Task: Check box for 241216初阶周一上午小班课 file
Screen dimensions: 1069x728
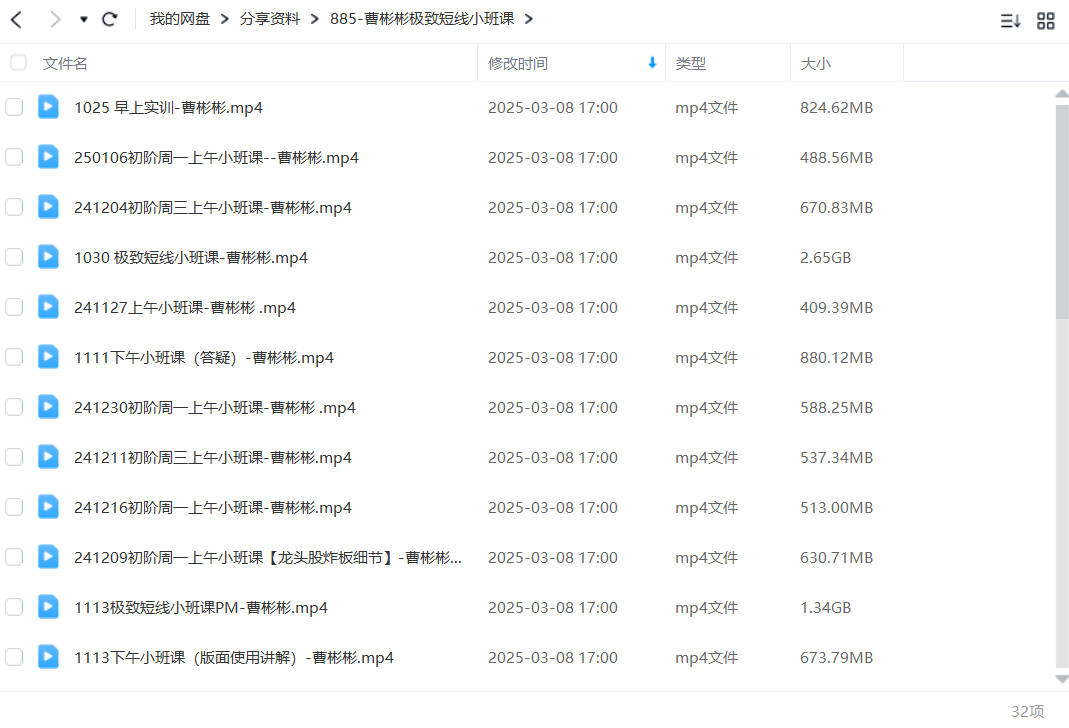Action: click(x=14, y=507)
